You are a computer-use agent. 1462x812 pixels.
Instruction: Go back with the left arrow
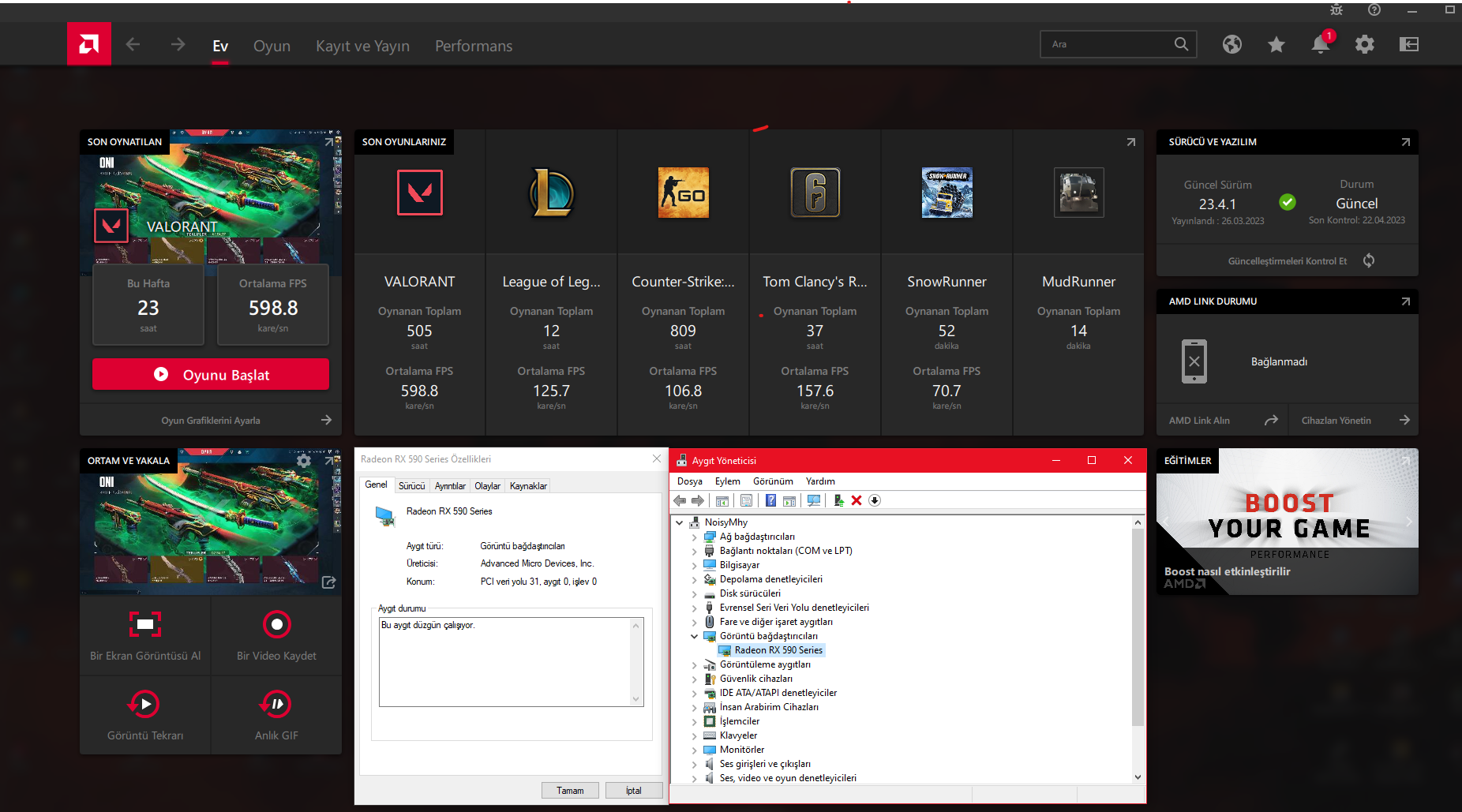point(133,45)
